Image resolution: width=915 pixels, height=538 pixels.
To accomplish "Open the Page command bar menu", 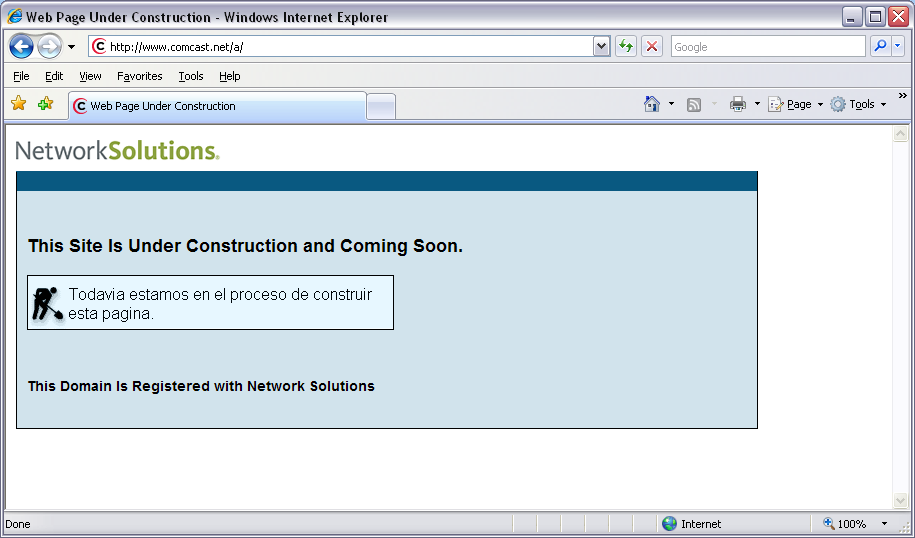I will 796,104.
